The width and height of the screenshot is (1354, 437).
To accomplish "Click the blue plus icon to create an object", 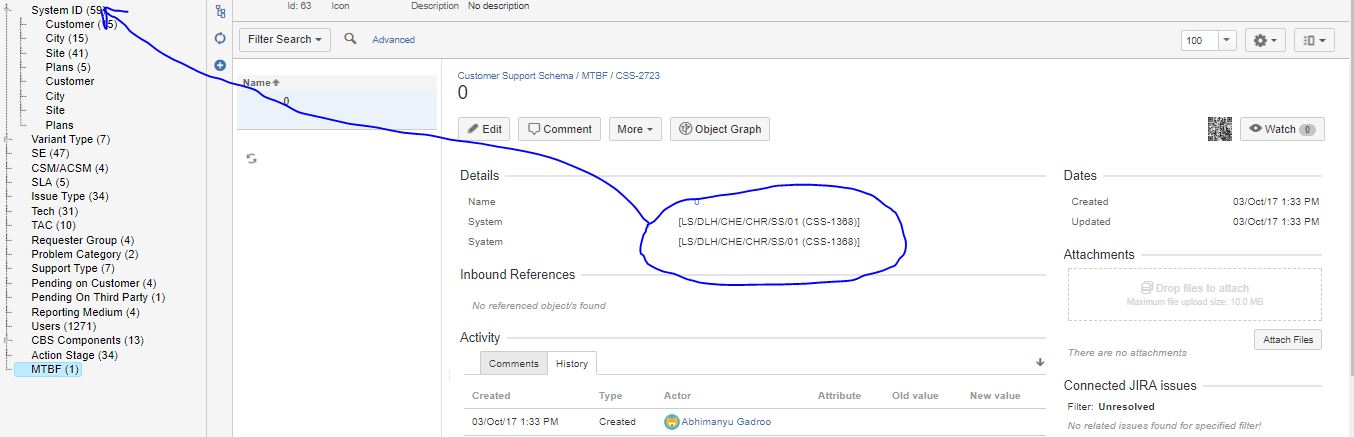I will [x=220, y=65].
